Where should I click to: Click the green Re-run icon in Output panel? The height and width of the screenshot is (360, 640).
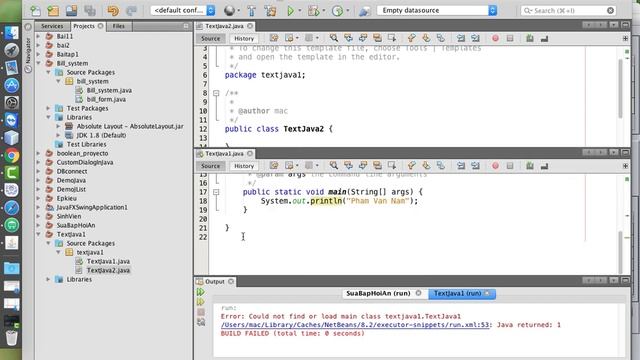pos(200,292)
